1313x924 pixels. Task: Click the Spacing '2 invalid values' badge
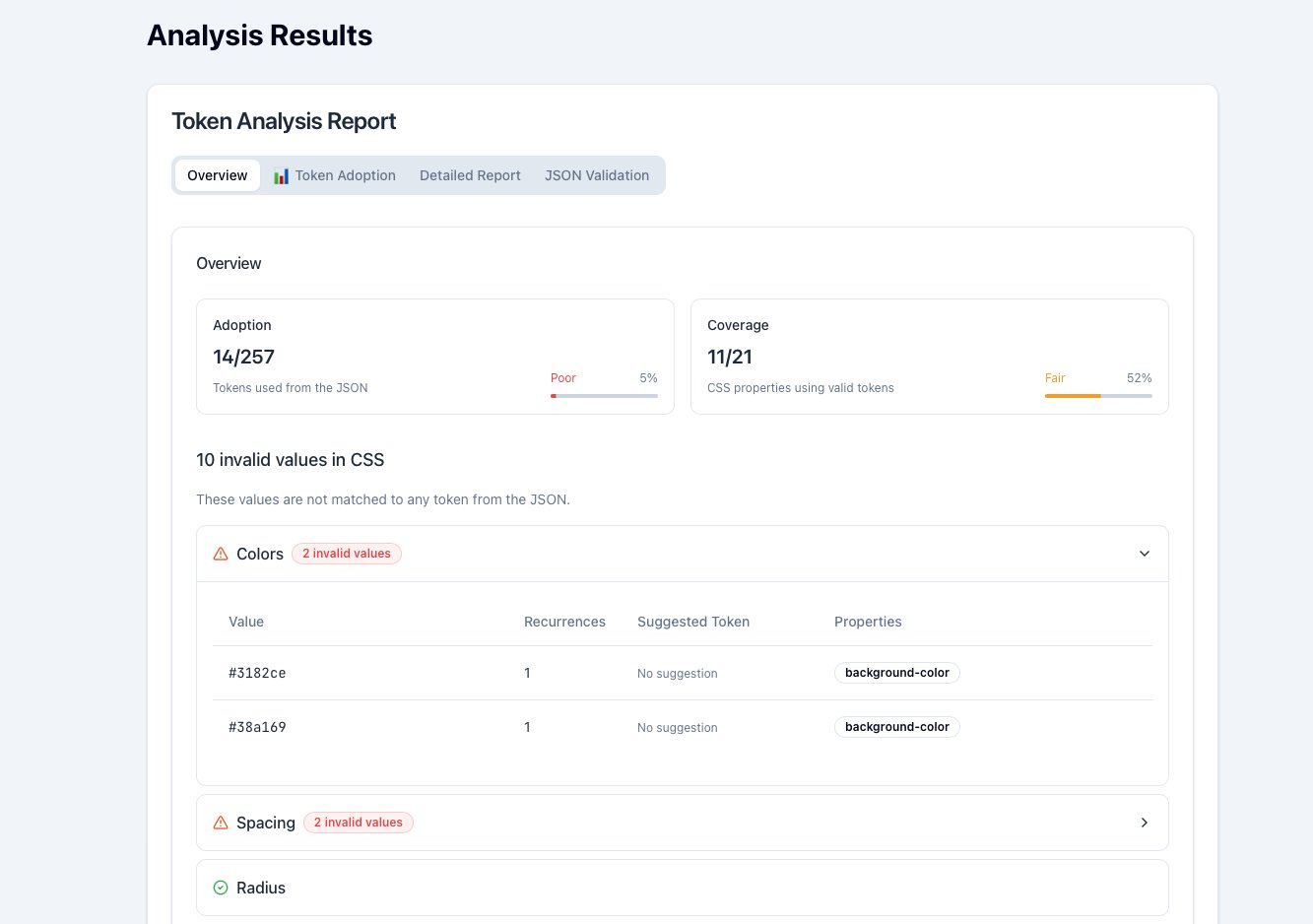pyautogui.click(x=358, y=823)
